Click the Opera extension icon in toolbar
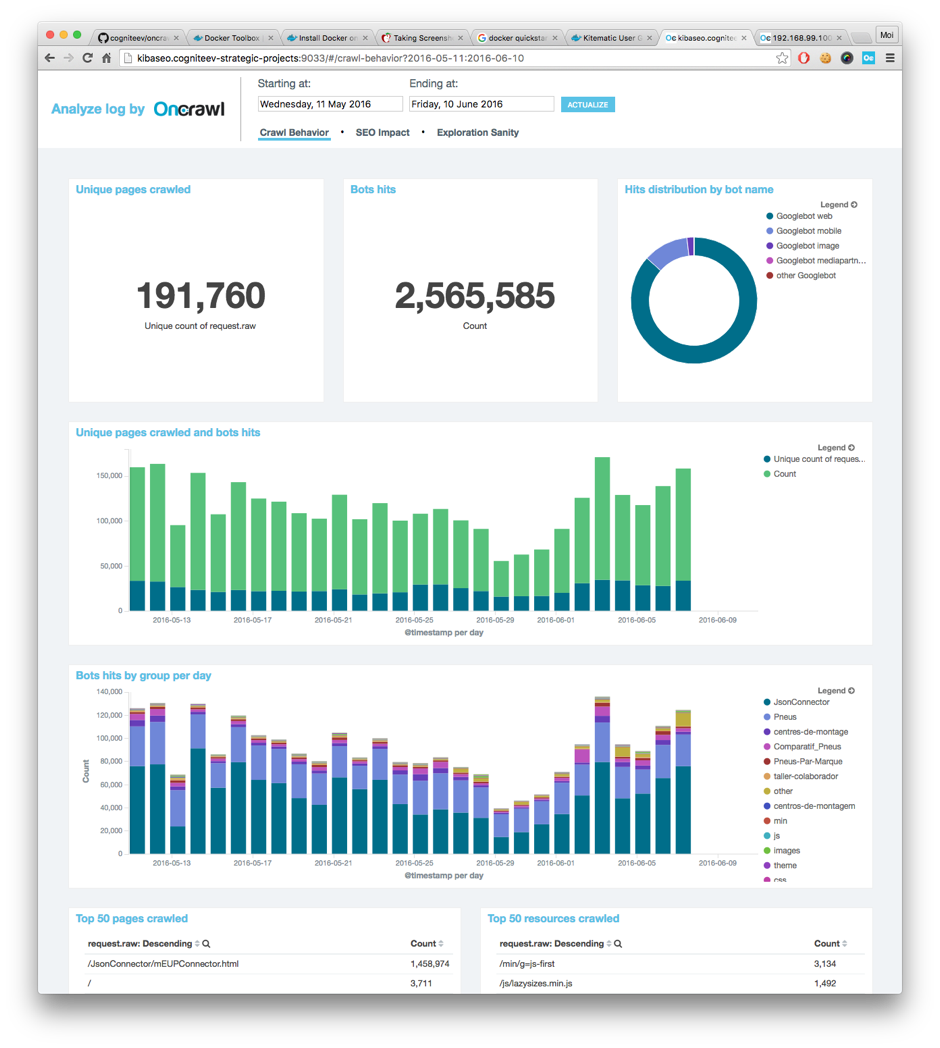This screenshot has height=1048, width=940. pos(804,58)
